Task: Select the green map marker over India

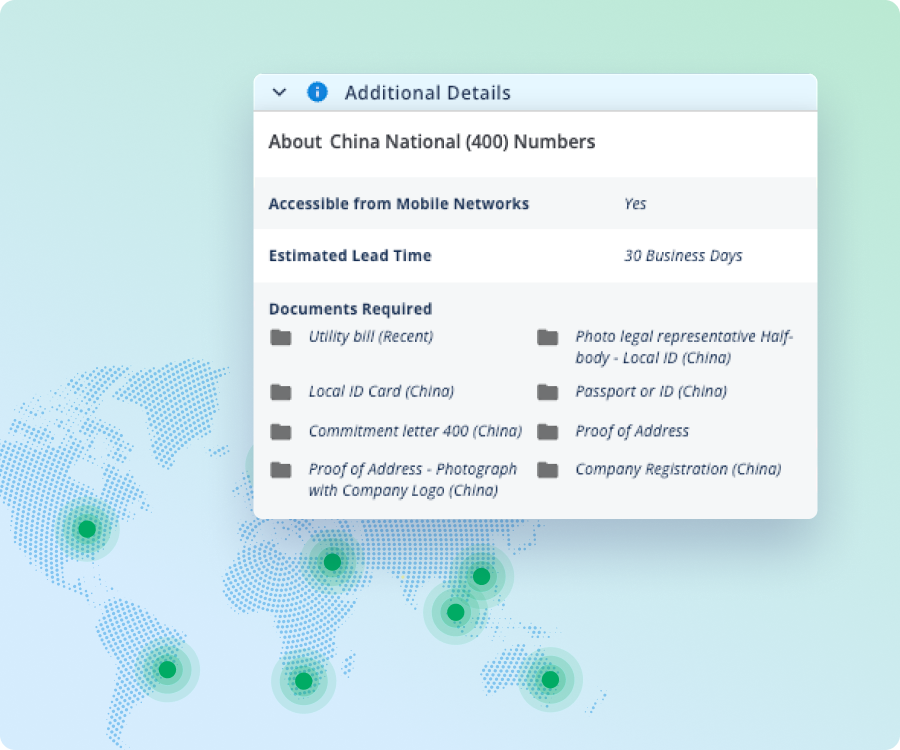Action: pos(455,612)
